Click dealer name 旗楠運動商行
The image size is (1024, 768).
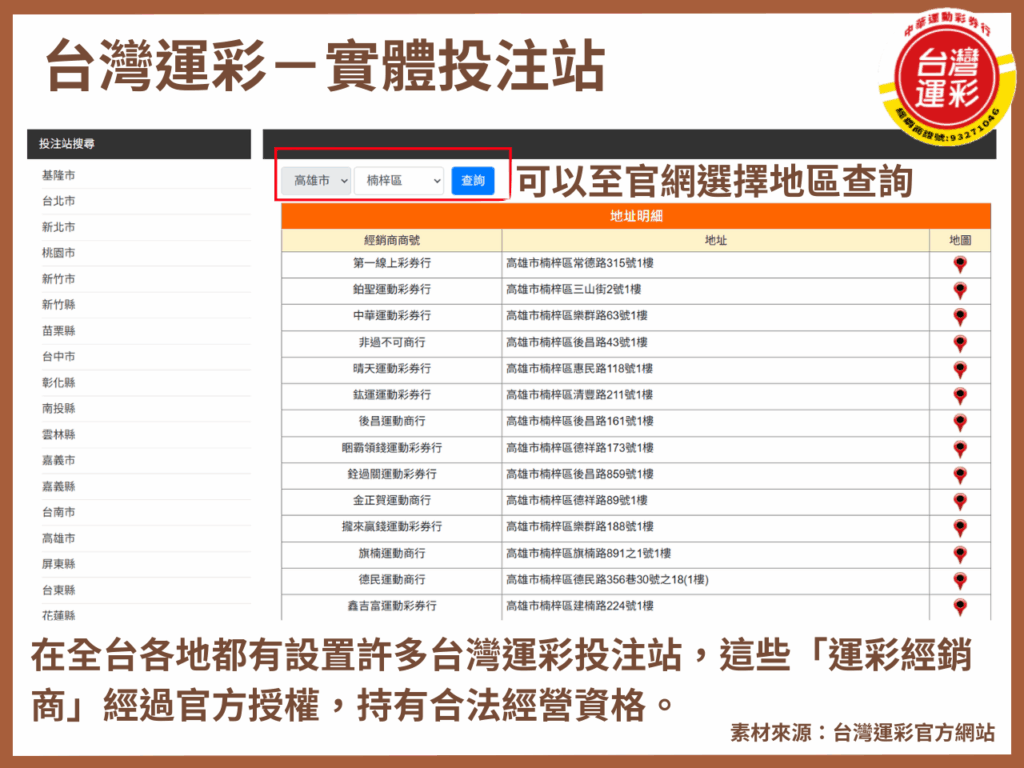(x=392, y=553)
